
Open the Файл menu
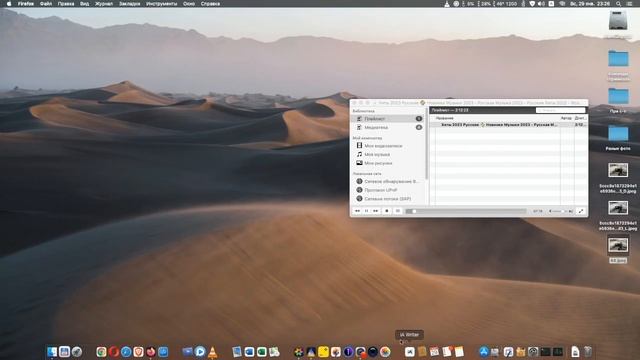point(46,4)
